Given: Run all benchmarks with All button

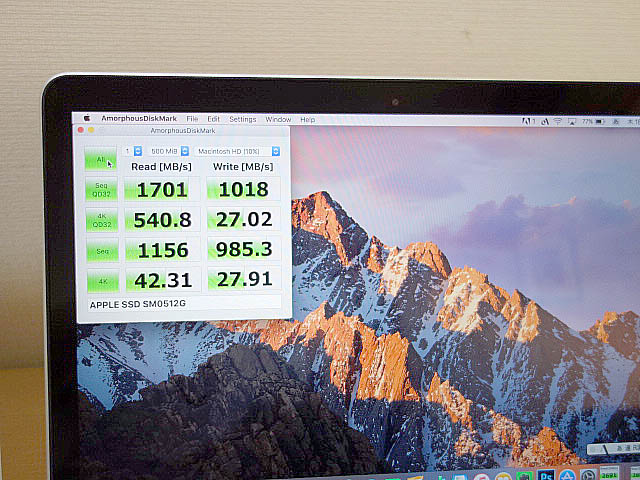Looking at the screenshot, I should [x=100, y=160].
